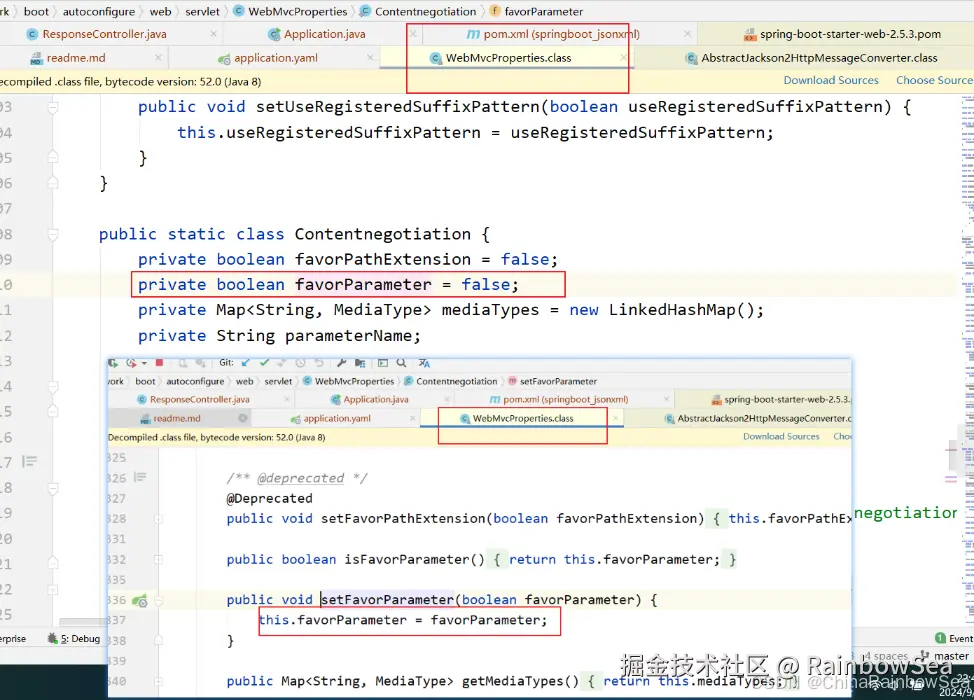Close ResponseController.java tab in outer window
Screen dimensions: 974x700
[x=214, y=34]
